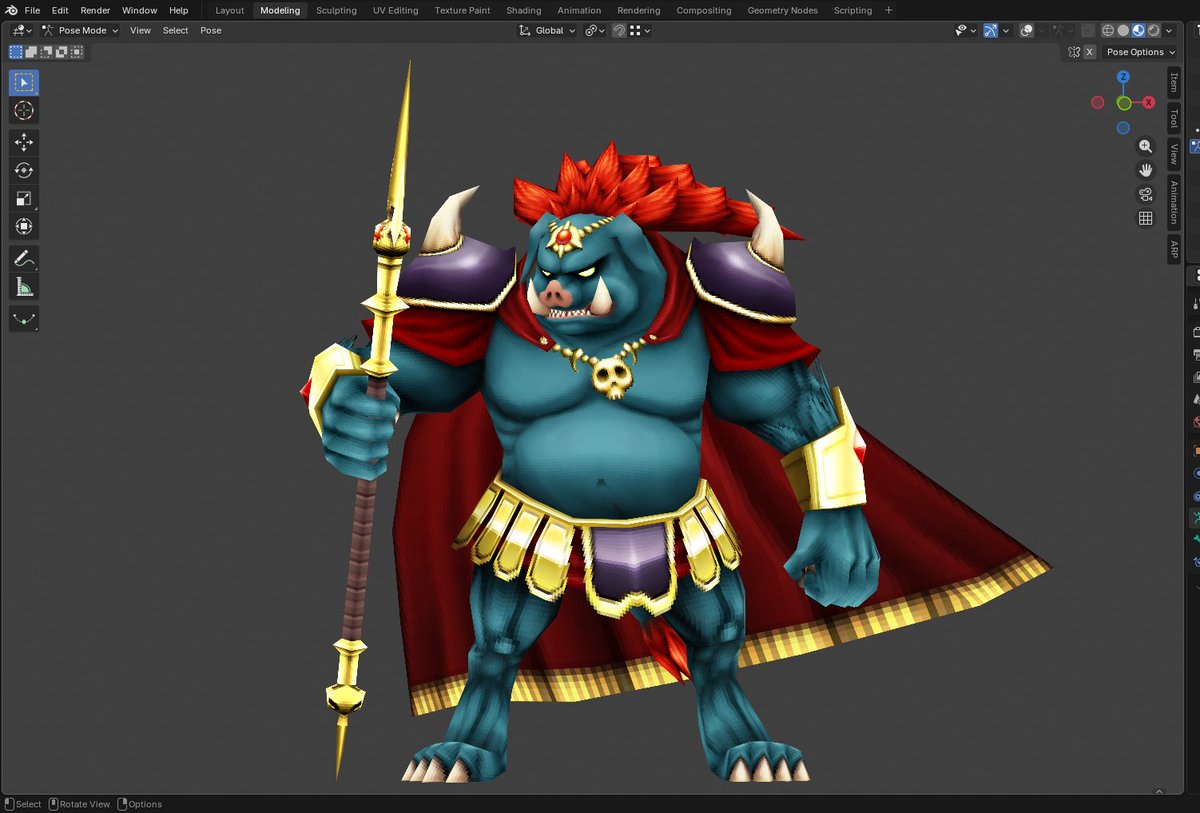Screen dimensions: 1200x813
Task: Toggle solid viewport shading
Action: click(x=1123, y=30)
